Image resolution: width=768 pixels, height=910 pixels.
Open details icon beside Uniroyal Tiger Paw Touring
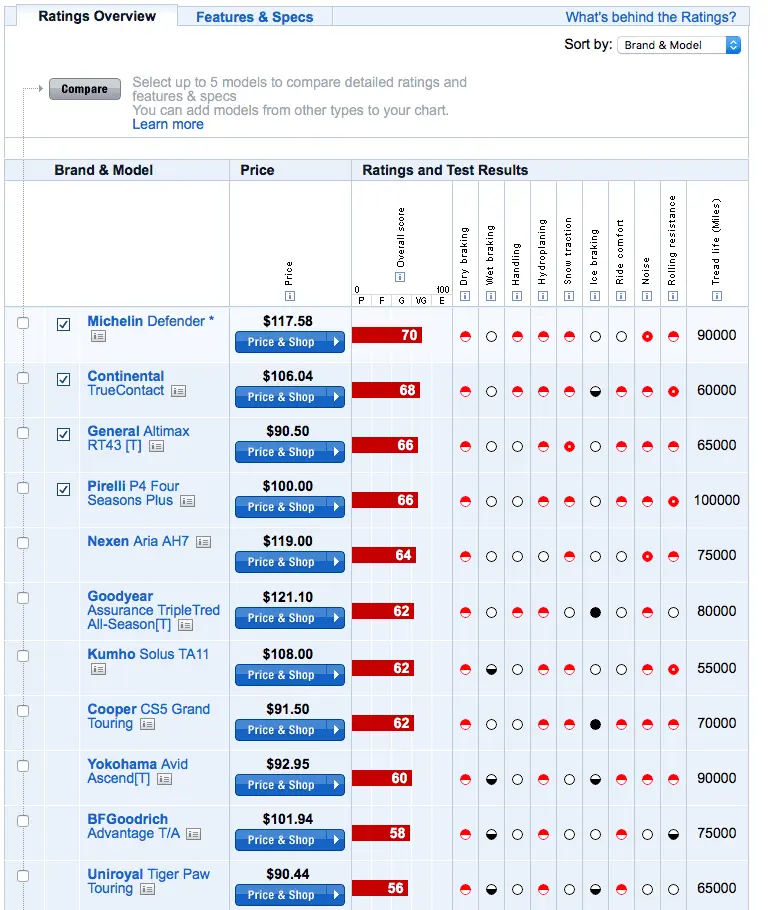[147, 889]
